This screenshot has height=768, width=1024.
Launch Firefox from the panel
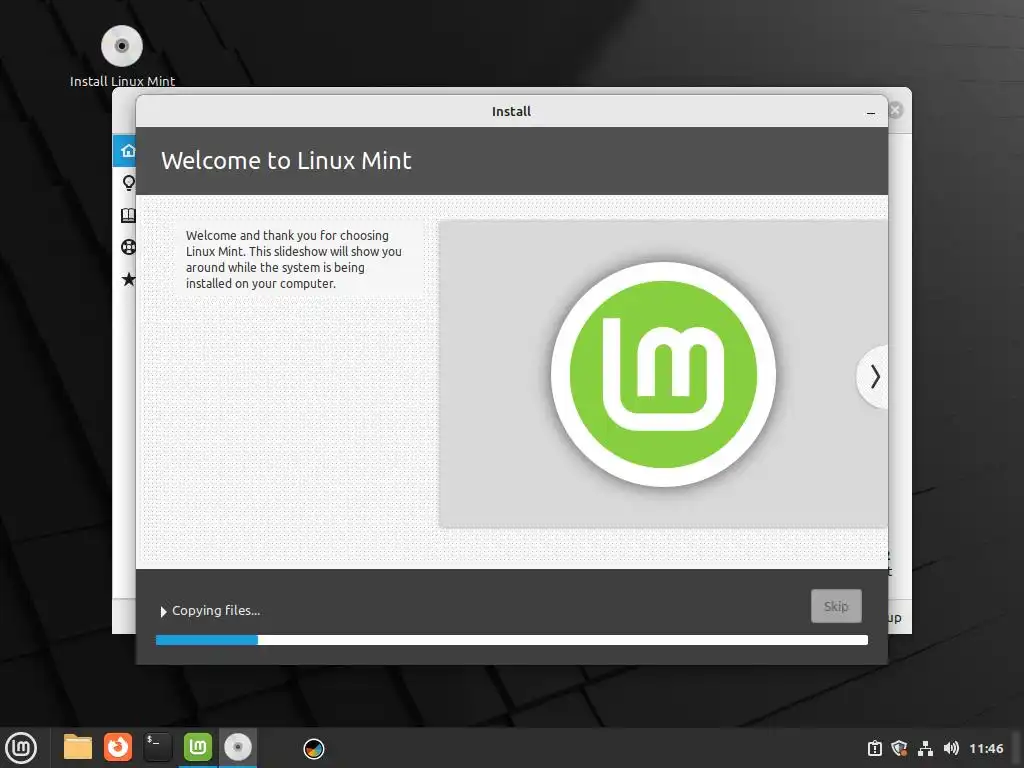(x=118, y=747)
